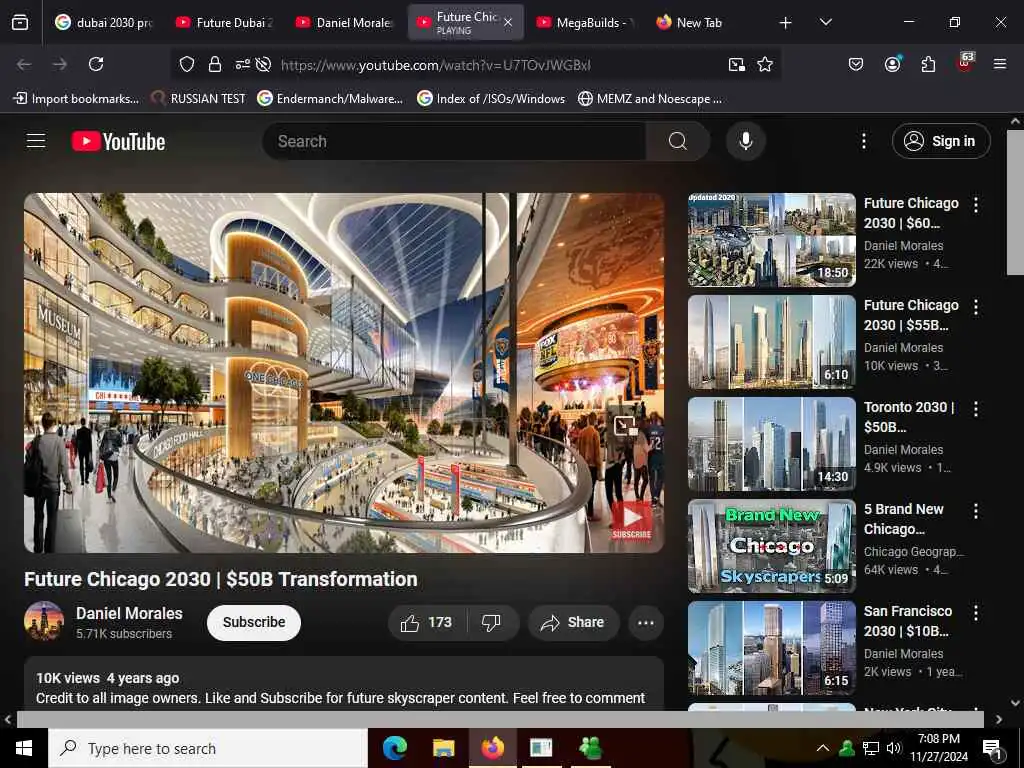1024x768 pixels.
Task: Open the Import bookmarks bookmark
Action: pyautogui.click(x=76, y=99)
